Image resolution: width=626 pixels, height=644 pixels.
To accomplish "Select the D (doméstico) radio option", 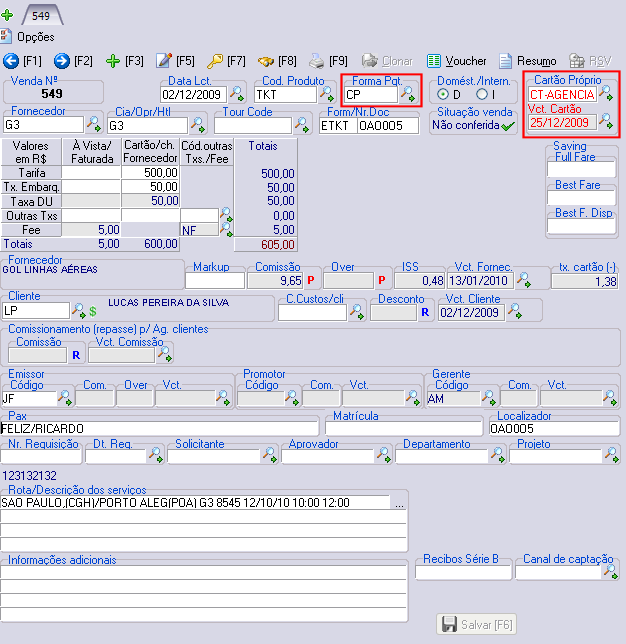I will [442, 94].
